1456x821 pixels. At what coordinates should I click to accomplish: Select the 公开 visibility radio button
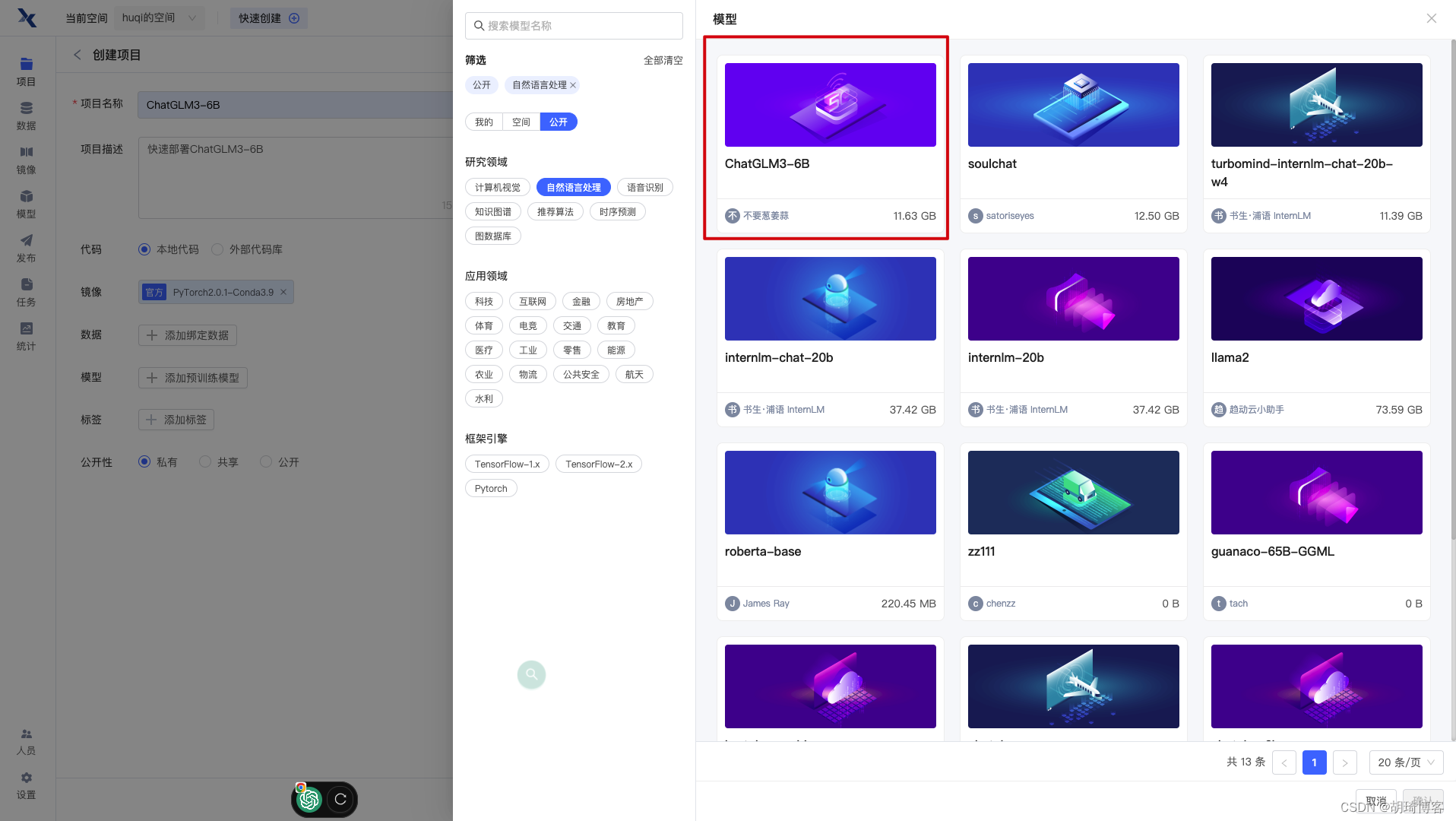coord(266,461)
